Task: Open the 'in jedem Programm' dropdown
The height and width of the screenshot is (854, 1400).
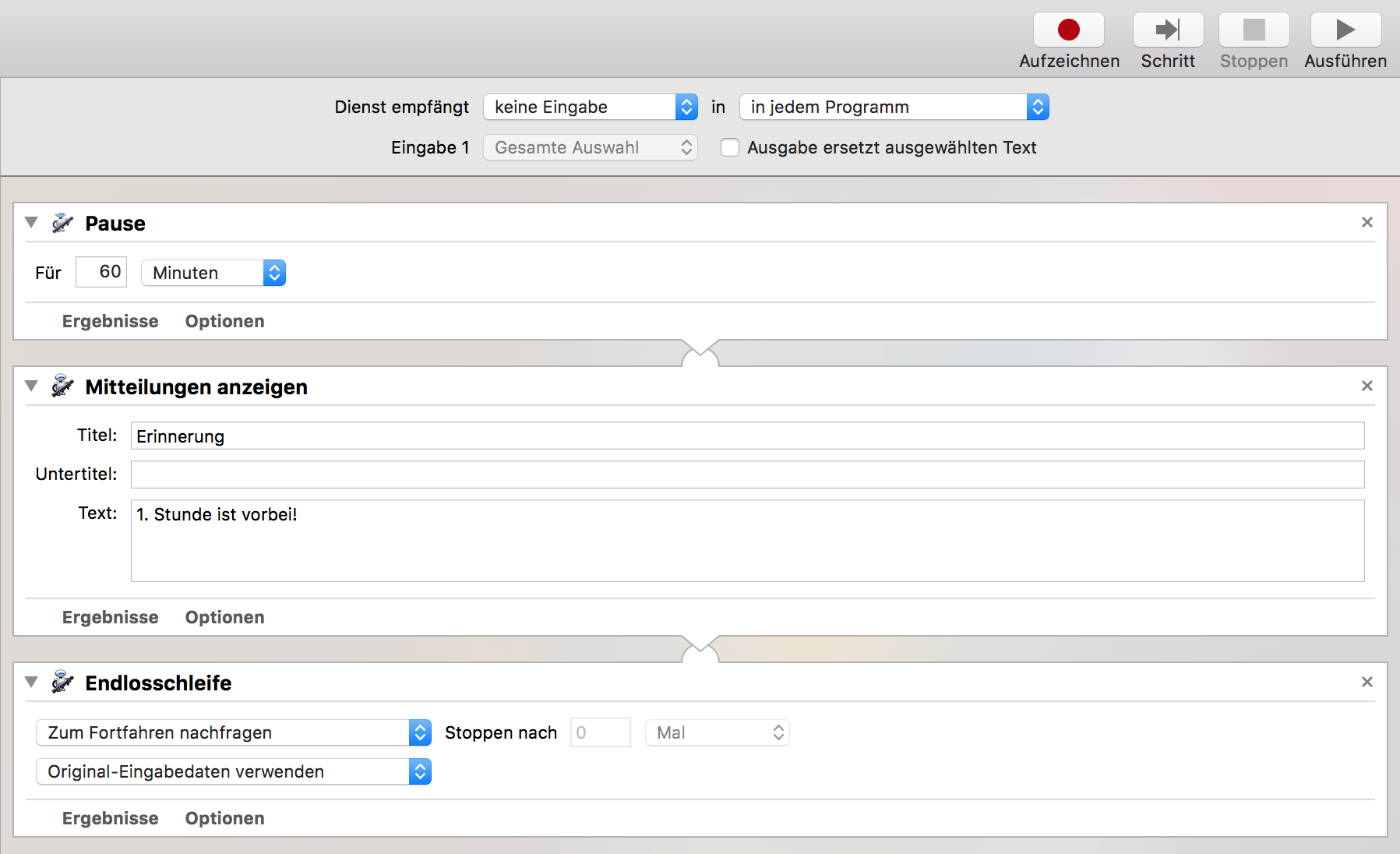Action: [894, 107]
